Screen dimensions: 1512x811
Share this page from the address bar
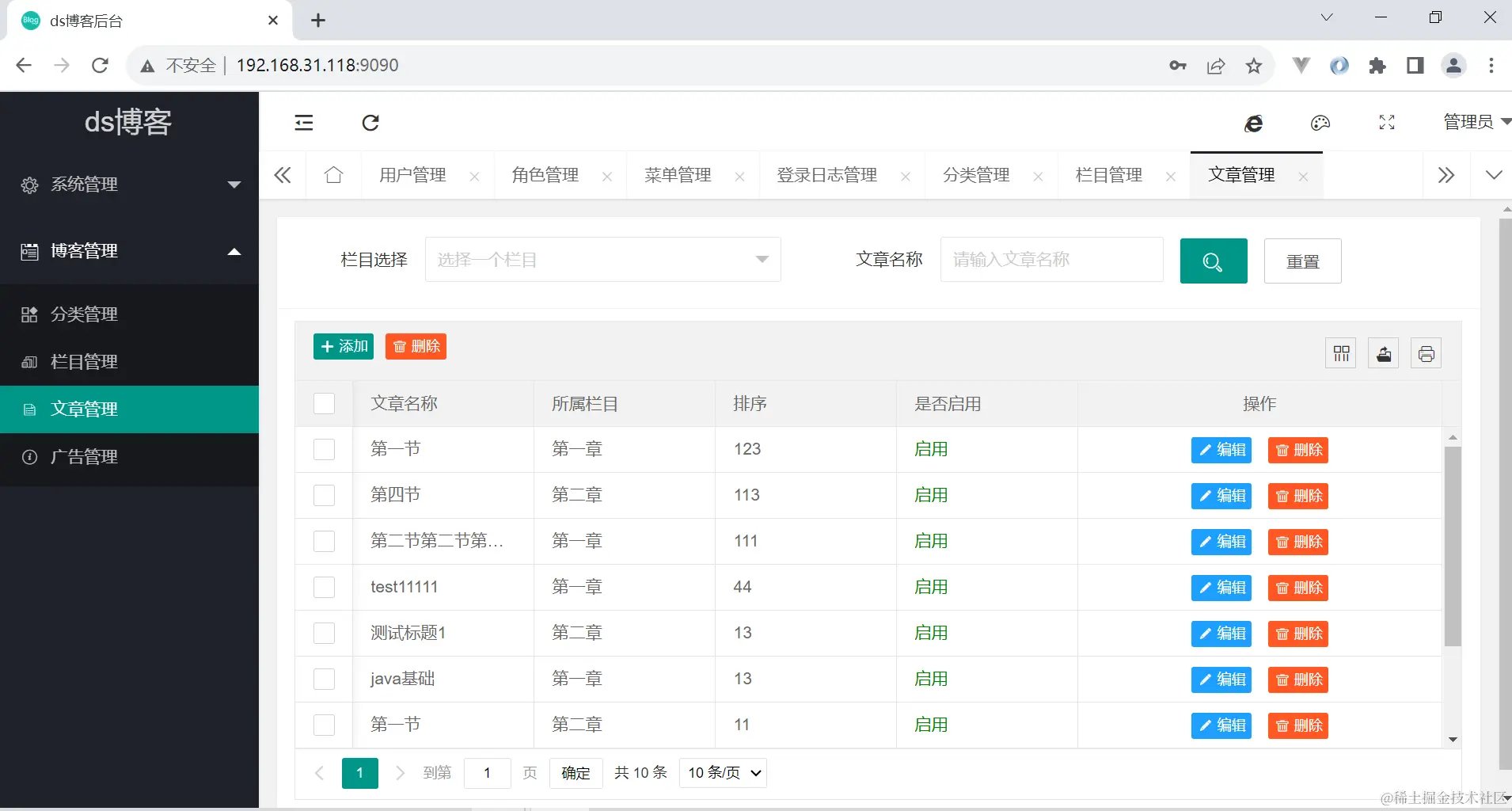point(1216,66)
